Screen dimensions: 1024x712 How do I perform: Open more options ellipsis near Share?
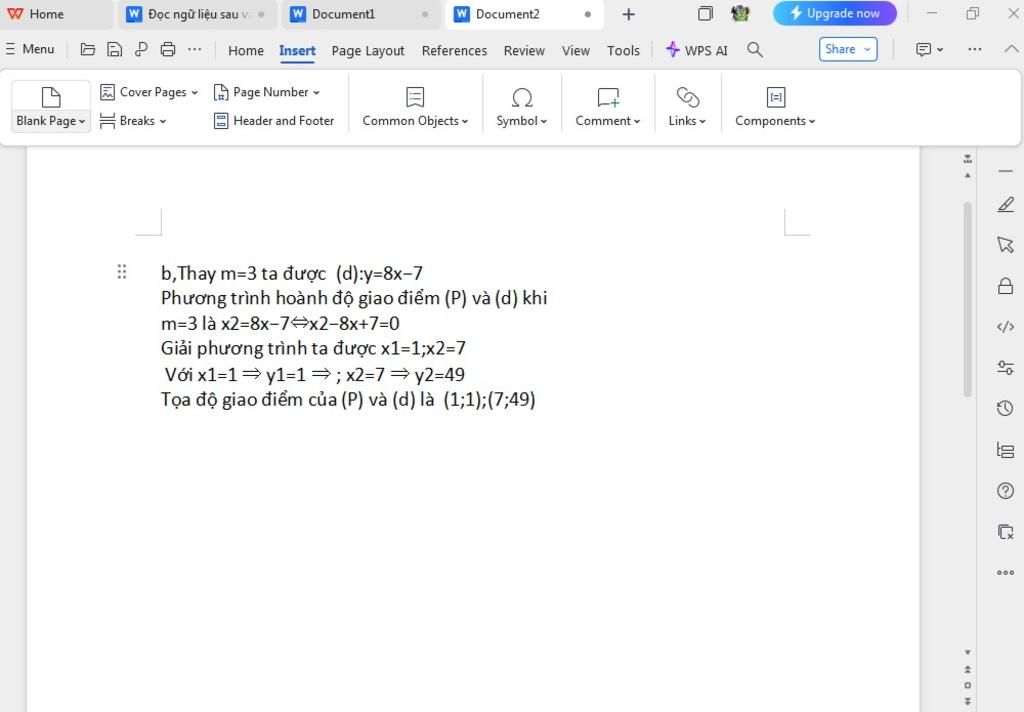974,50
